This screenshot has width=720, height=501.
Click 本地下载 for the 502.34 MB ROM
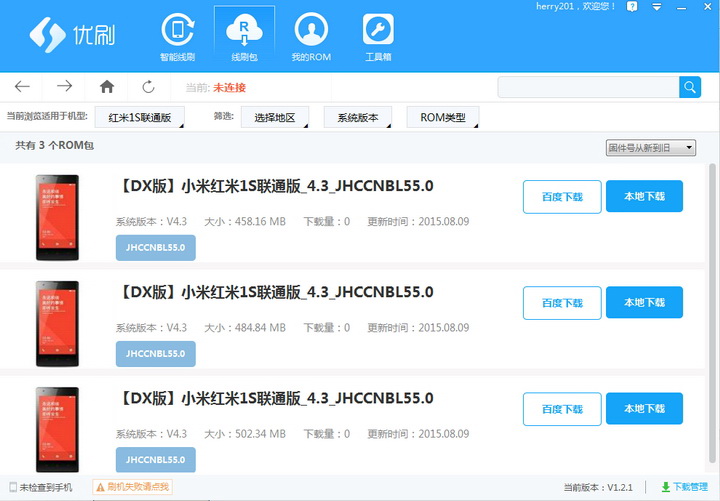point(644,408)
